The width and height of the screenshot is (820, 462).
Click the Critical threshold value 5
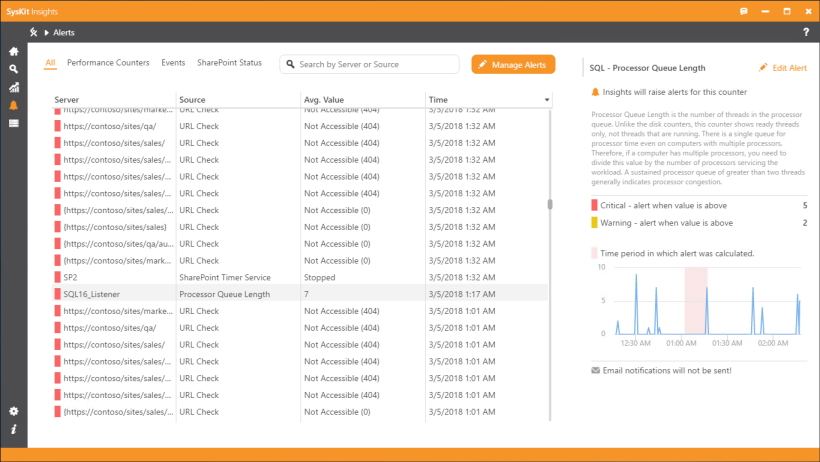point(805,206)
